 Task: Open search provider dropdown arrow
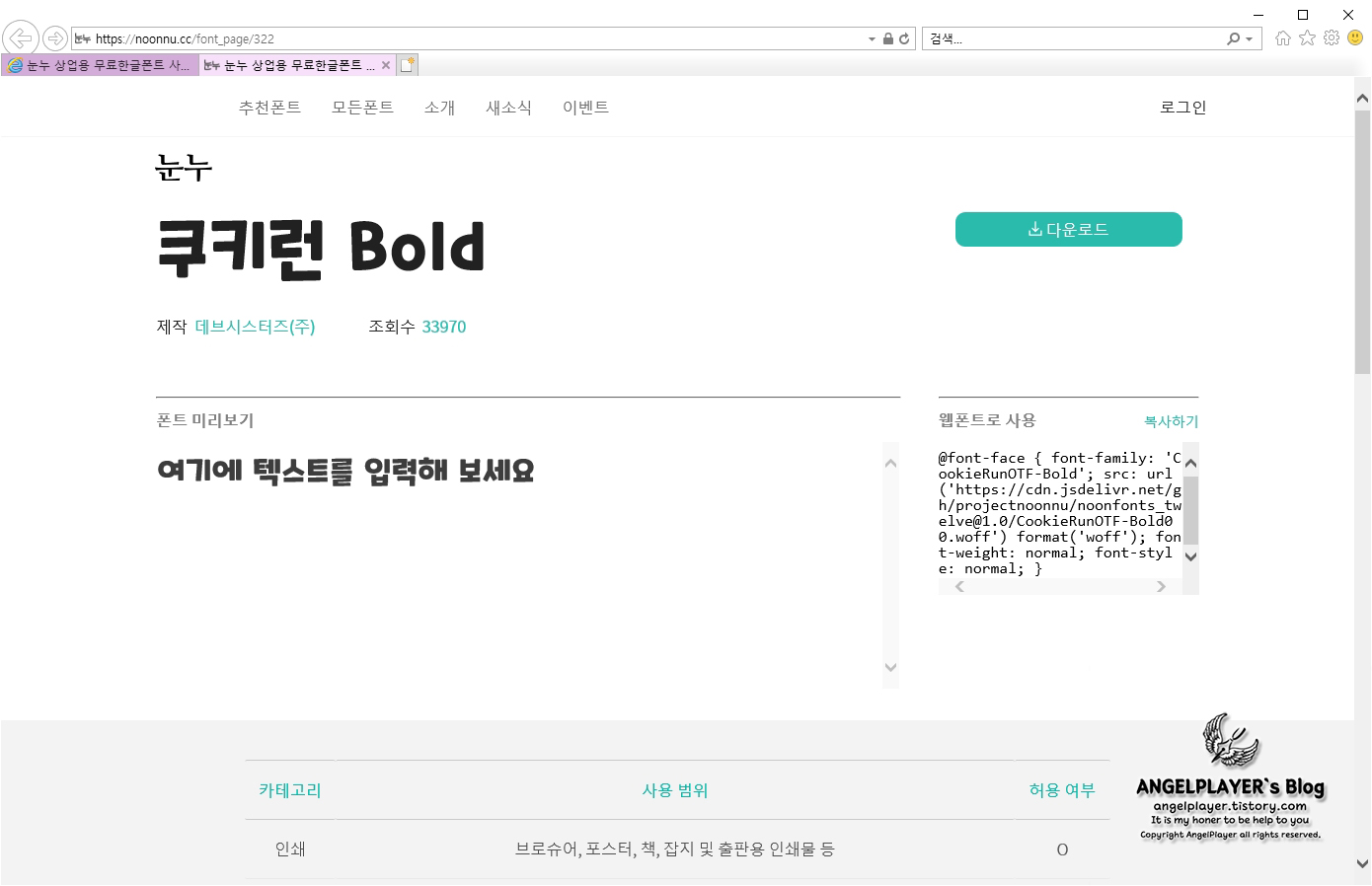(x=1249, y=38)
